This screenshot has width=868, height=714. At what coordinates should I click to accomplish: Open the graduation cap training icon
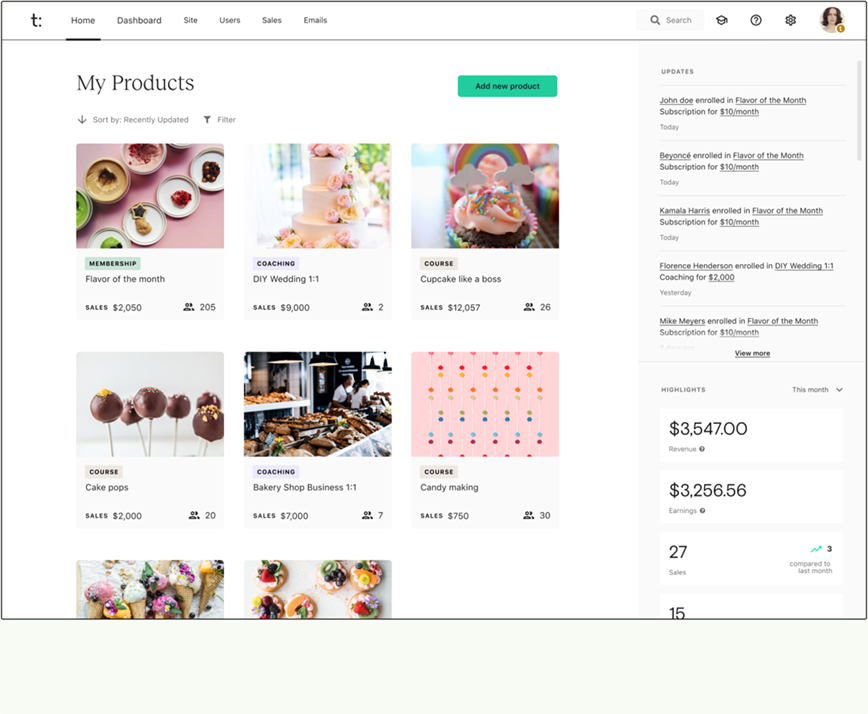coord(721,20)
